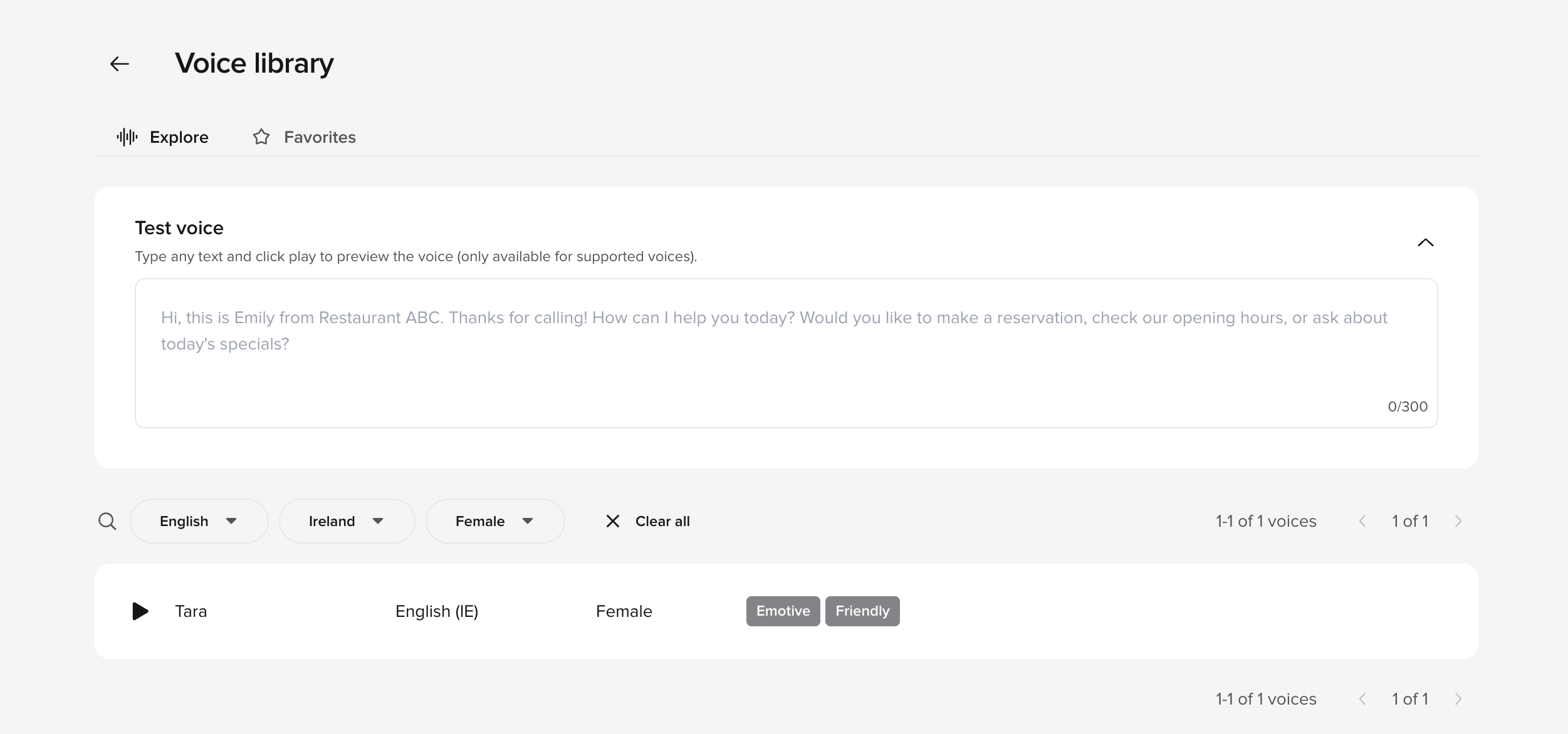Open the Female gender dropdown

click(x=495, y=521)
